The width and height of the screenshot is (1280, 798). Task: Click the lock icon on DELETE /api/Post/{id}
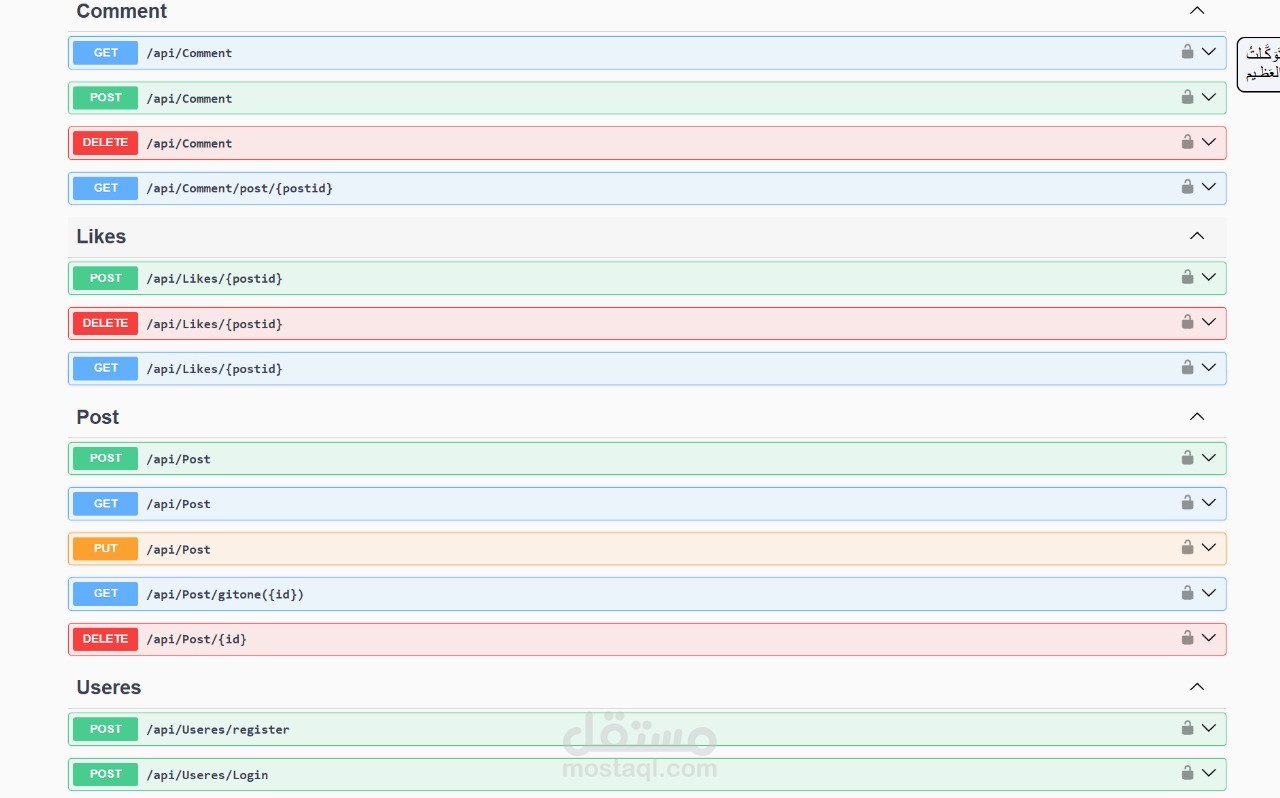pos(1187,638)
